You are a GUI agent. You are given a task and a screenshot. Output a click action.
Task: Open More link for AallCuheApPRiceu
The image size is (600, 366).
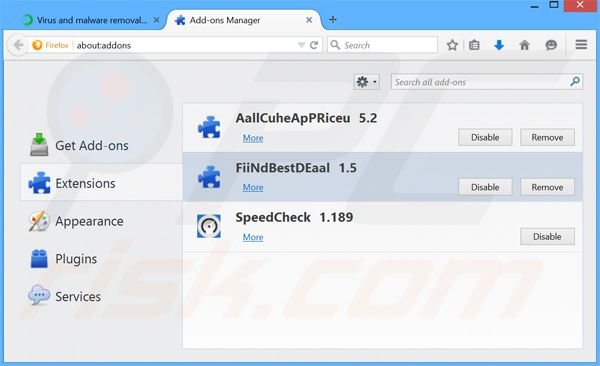click(253, 138)
